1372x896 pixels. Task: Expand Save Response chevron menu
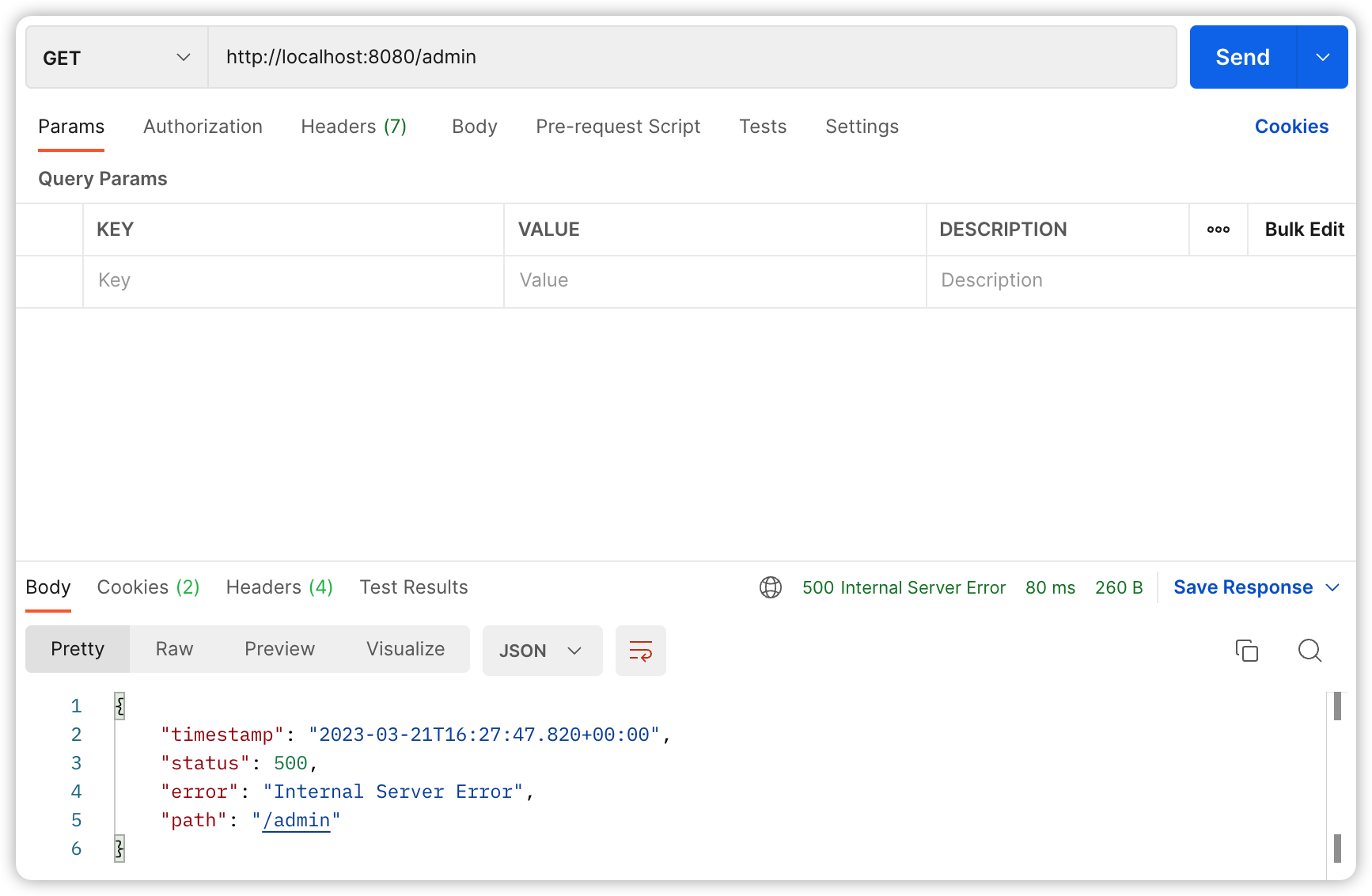point(1332,587)
